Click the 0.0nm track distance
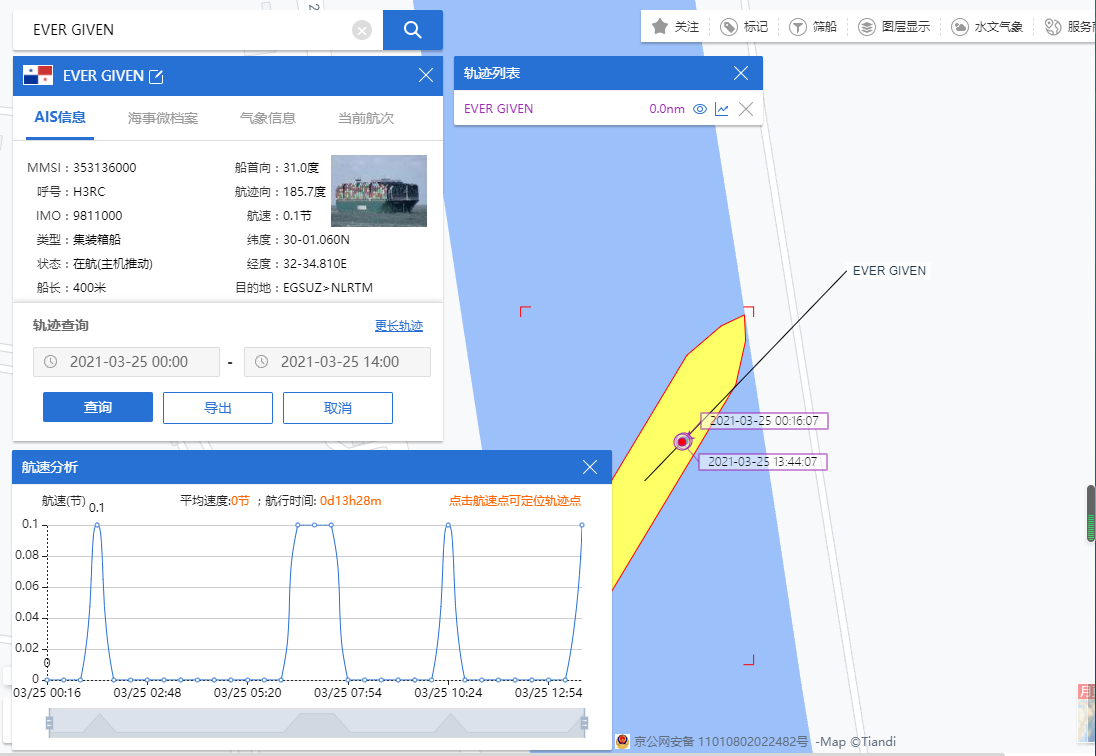Image resolution: width=1096 pixels, height=756 pixels. [x=667, y=109]
